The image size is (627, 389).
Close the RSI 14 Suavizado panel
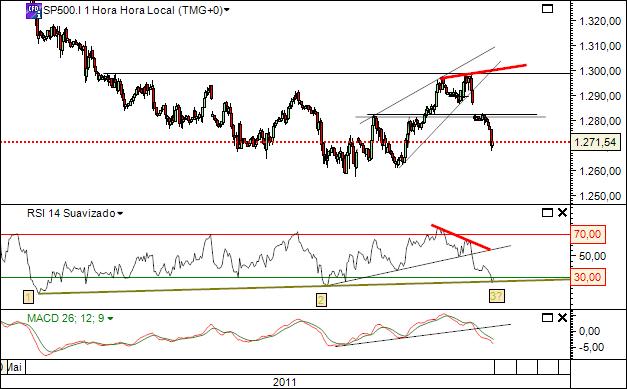click(562, 213)
